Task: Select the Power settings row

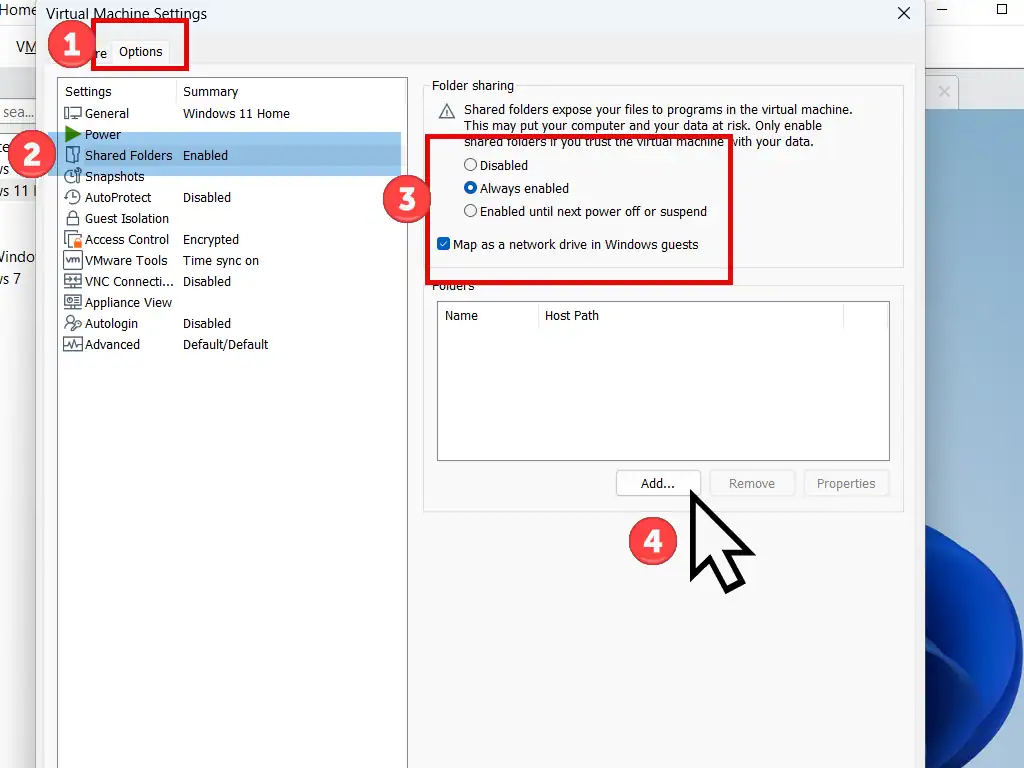Action: (232, 135)
